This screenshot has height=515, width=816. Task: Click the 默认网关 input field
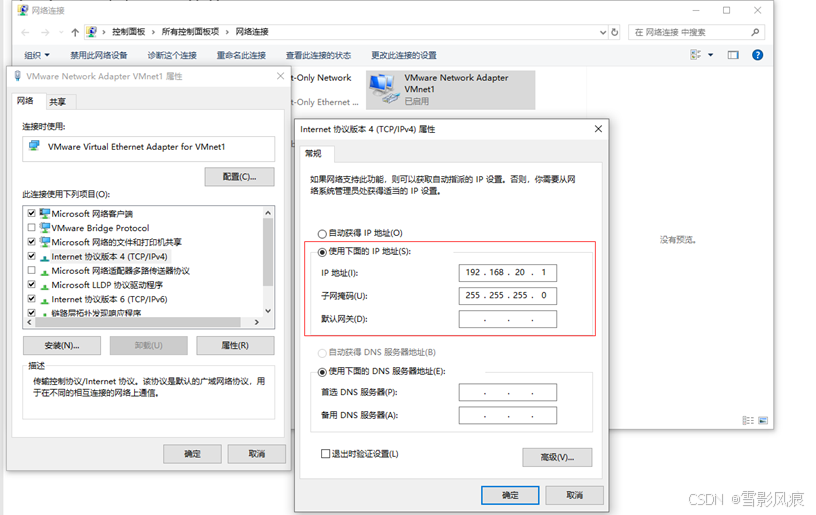(x=507, y=319)
